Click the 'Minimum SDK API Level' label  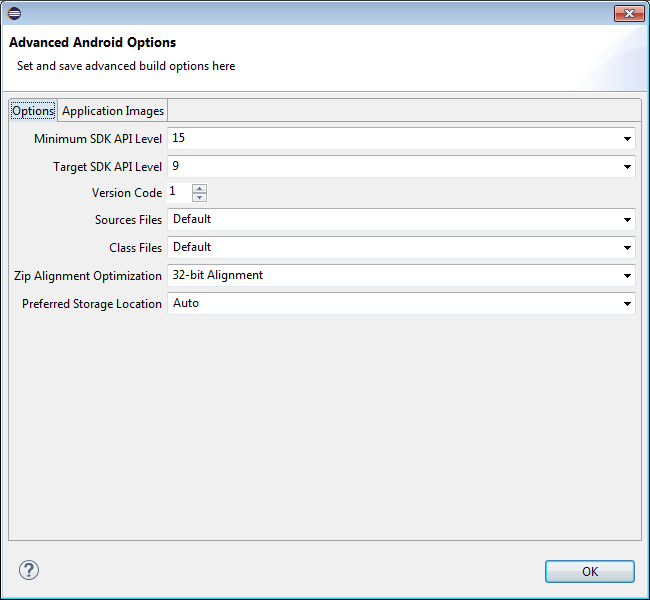98,139
